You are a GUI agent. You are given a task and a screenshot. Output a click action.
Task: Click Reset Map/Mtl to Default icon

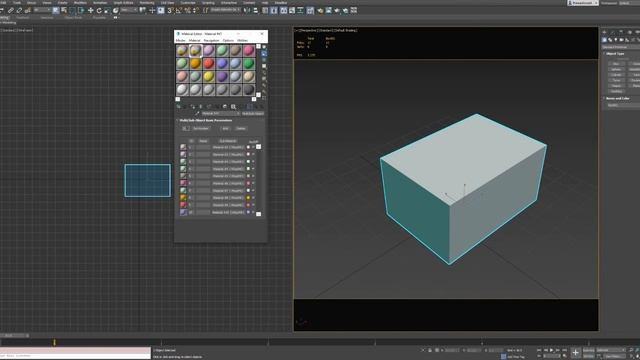[200, 107]
